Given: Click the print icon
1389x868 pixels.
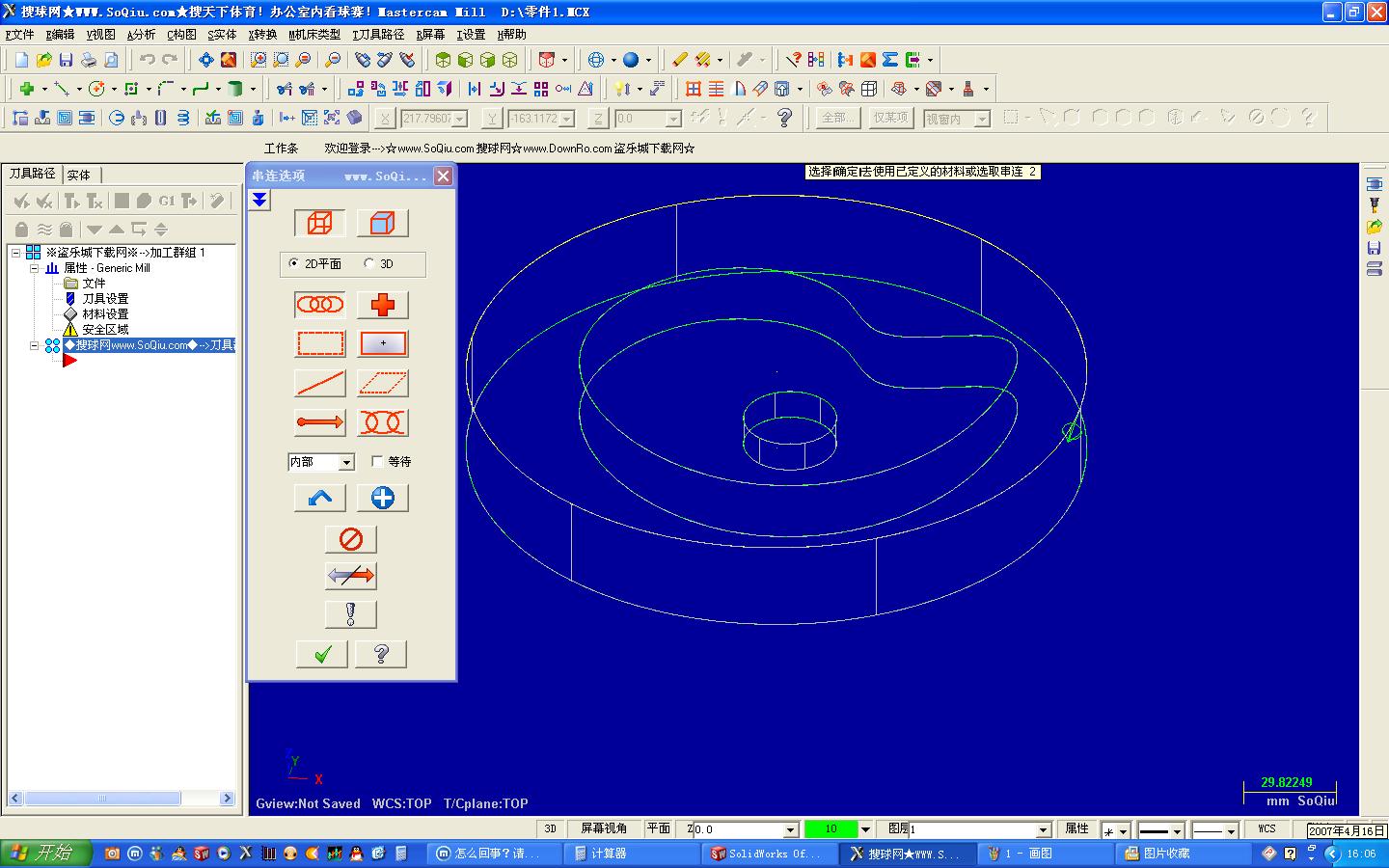Looking at the screenshot, I should pyautogui.click(x=89, y=60).
